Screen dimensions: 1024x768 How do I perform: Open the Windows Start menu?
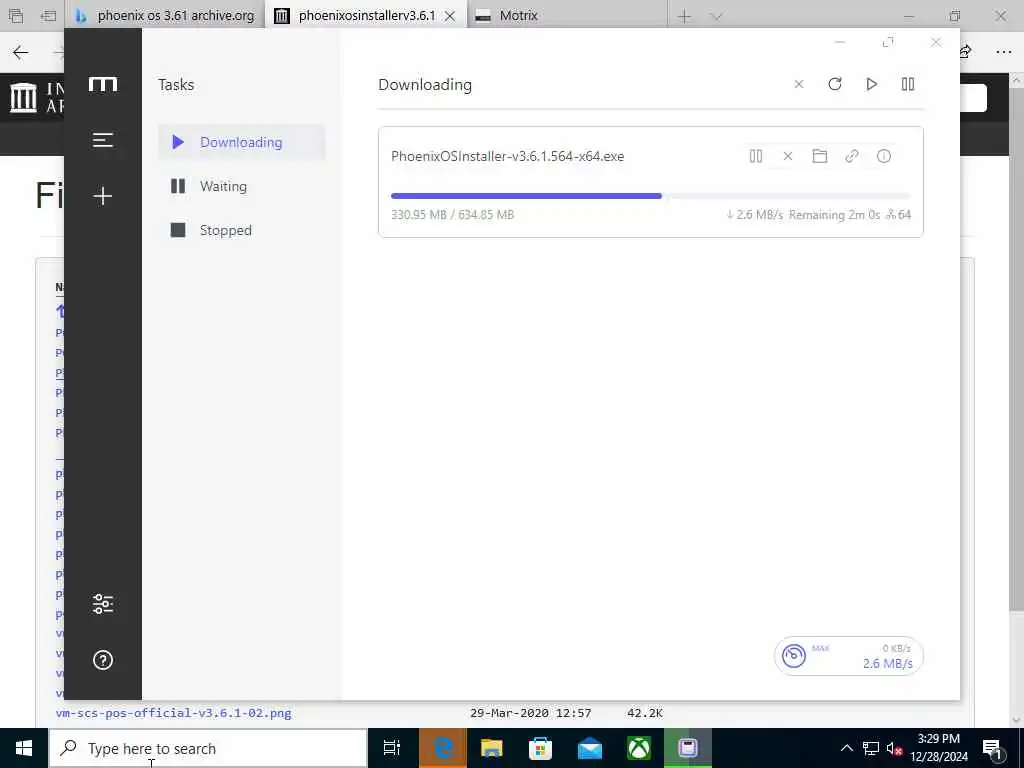point(24,748)
